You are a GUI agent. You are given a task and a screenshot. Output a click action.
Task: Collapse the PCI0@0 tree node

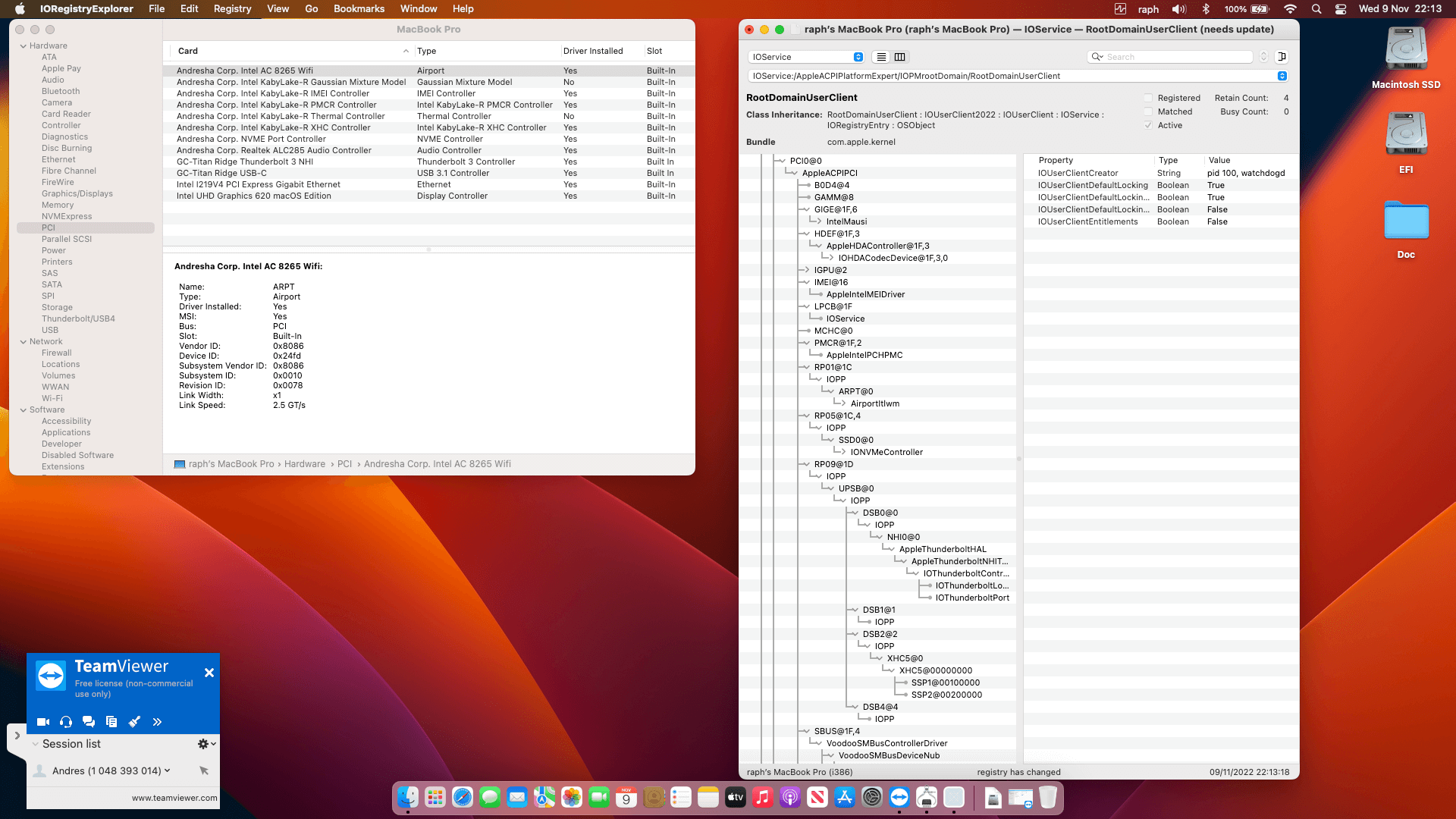[x=782, y=161]
